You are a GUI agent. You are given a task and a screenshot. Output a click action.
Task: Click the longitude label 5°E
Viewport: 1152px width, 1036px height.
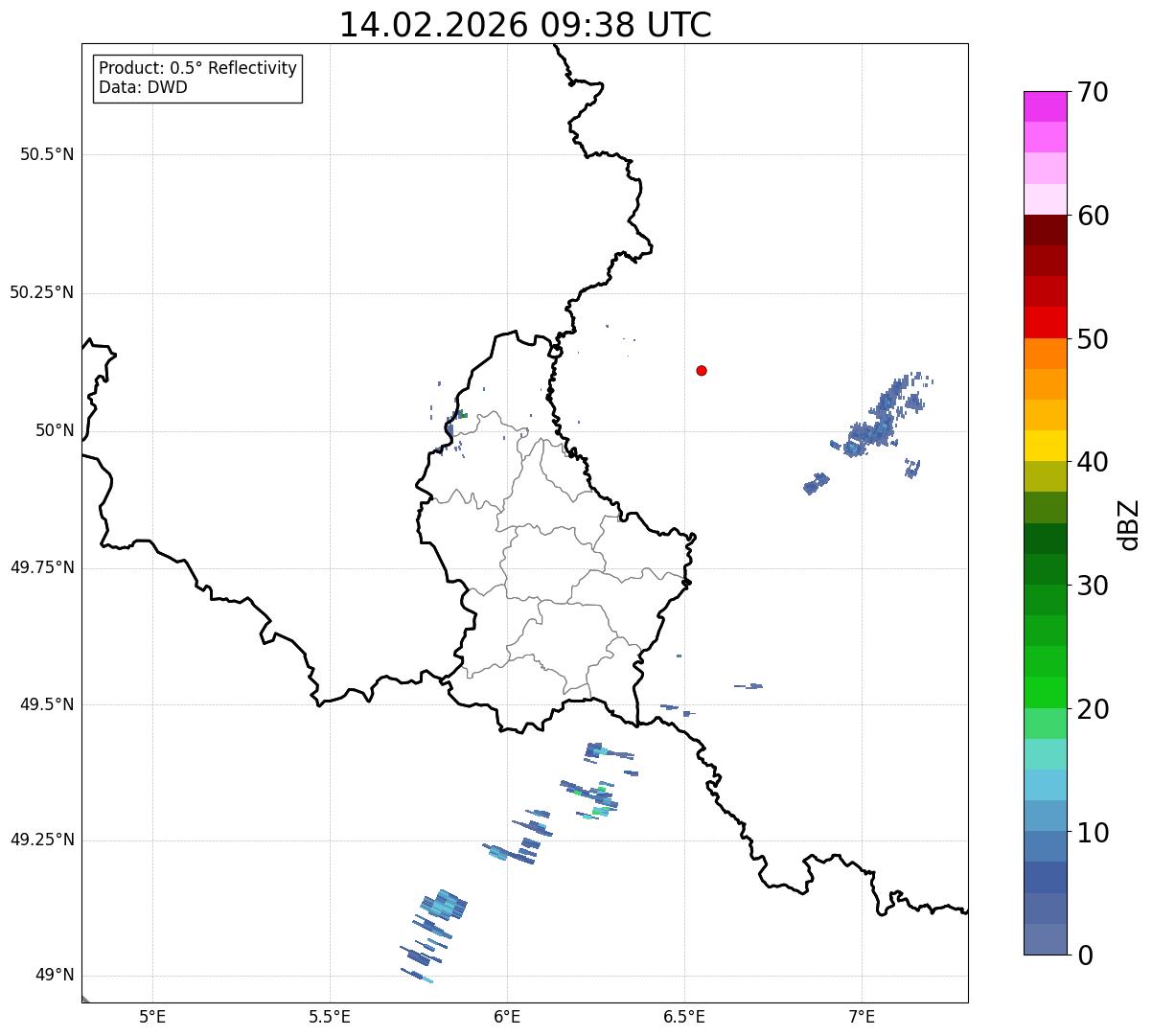click(152, 1016)
